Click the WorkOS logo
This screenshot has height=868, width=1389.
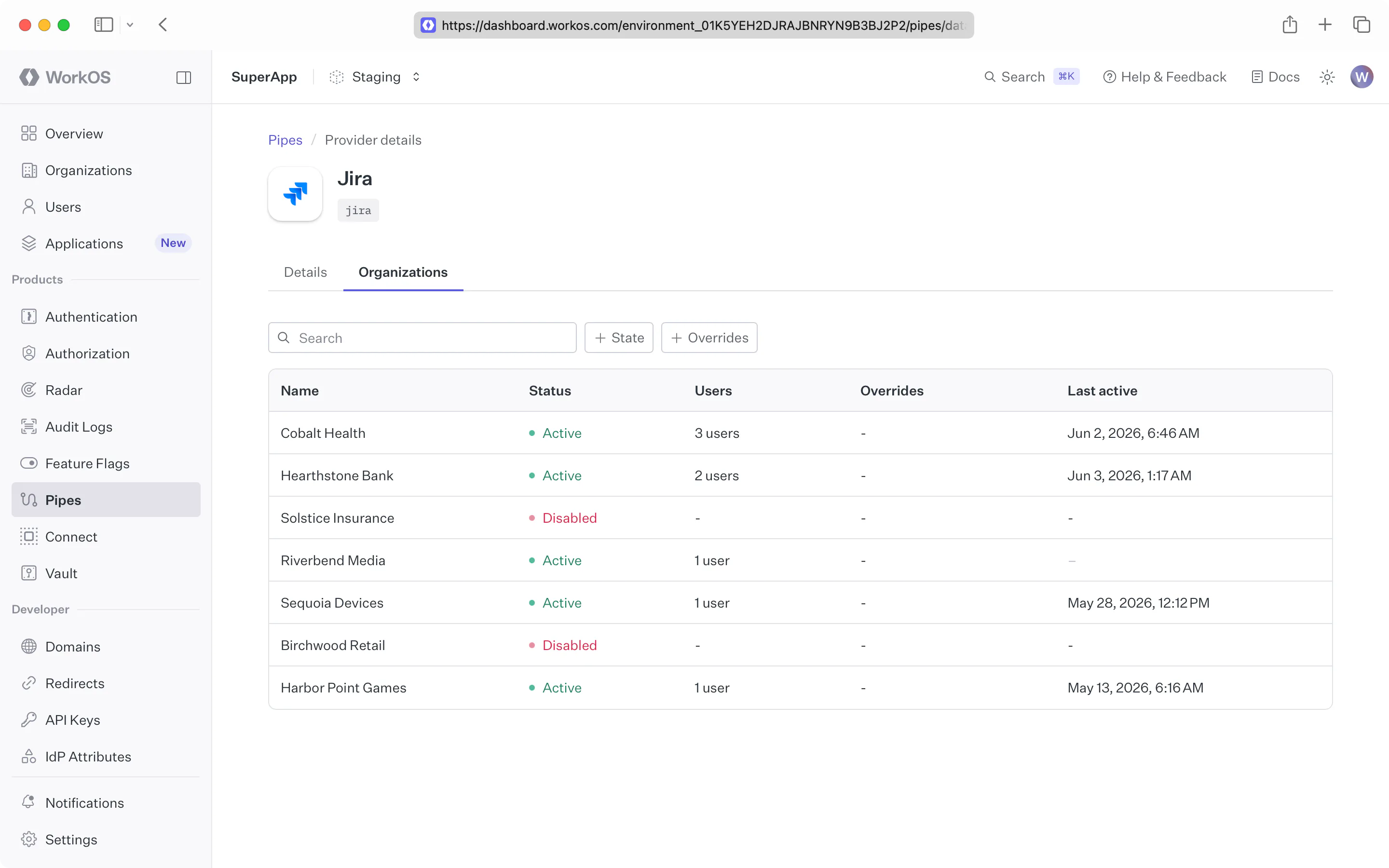click(64, 77)
